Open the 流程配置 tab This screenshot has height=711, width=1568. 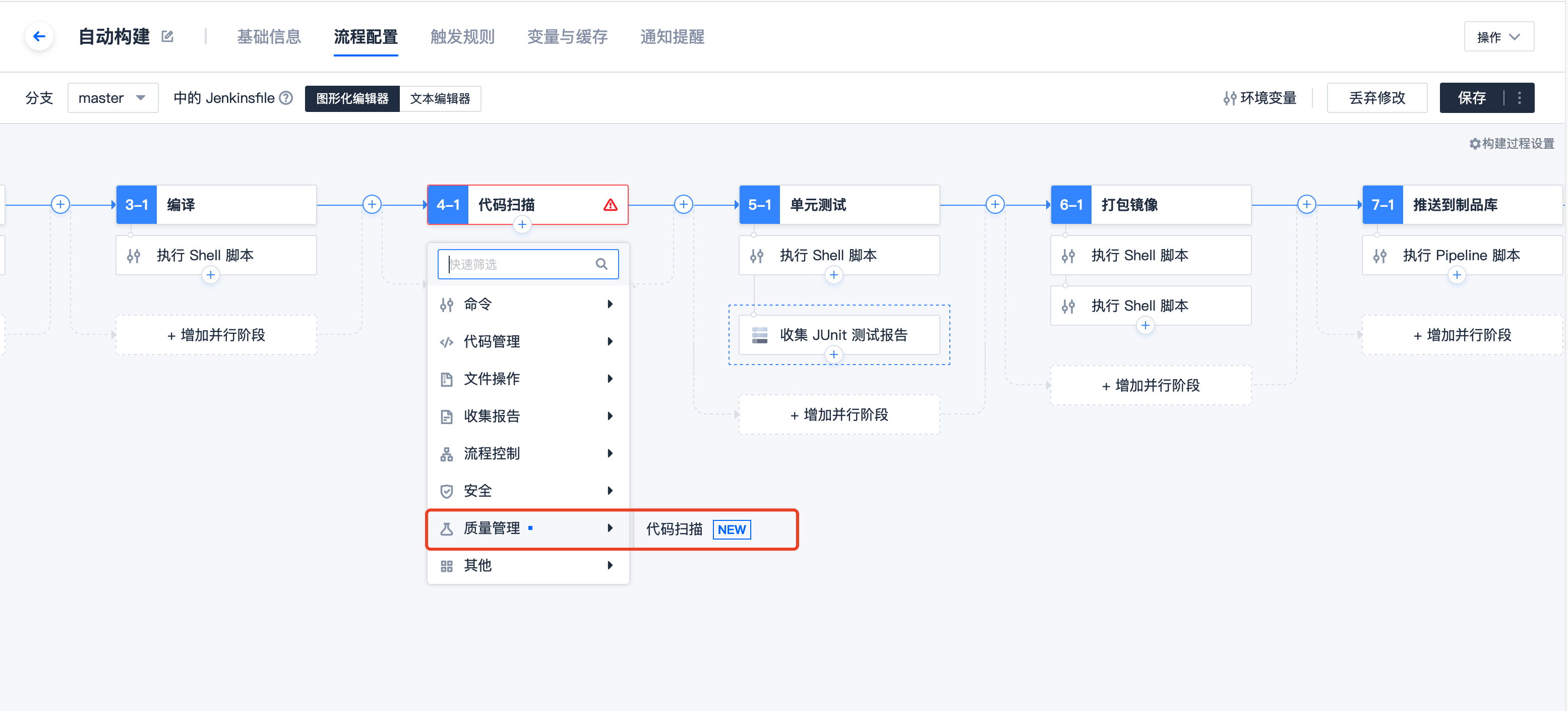(x=366, y=36)
